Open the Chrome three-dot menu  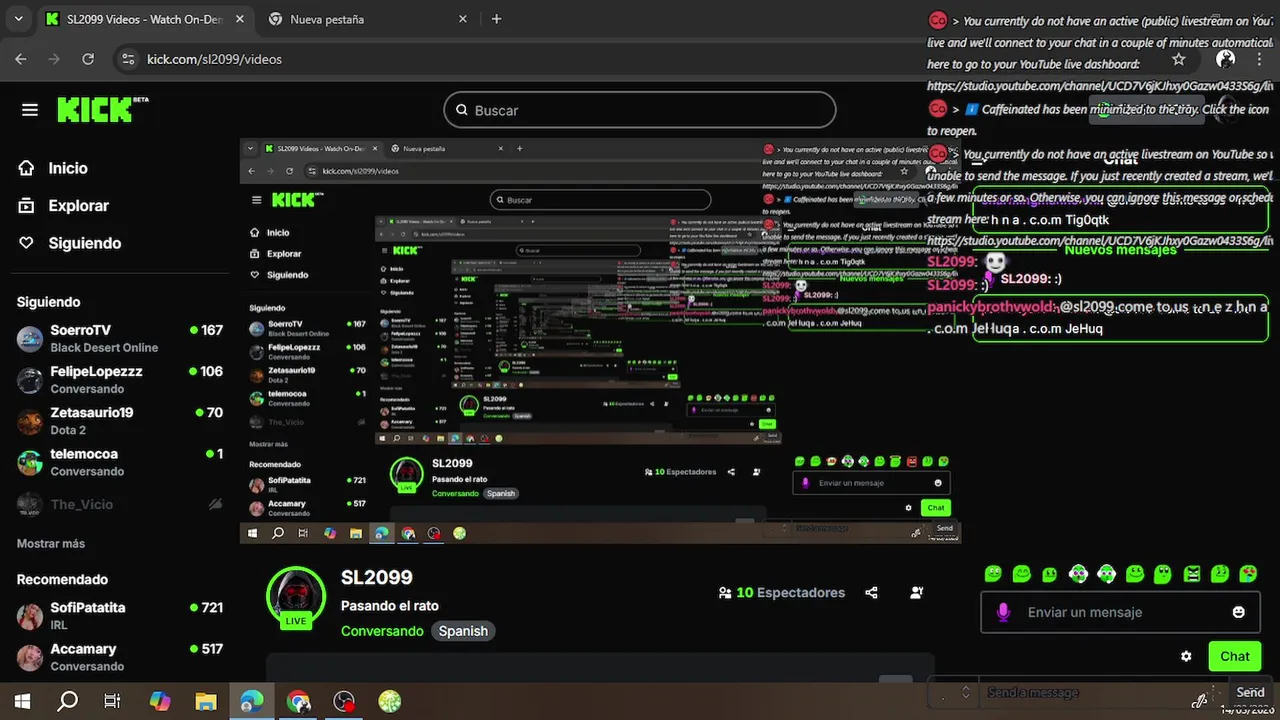pos(1258,59)
